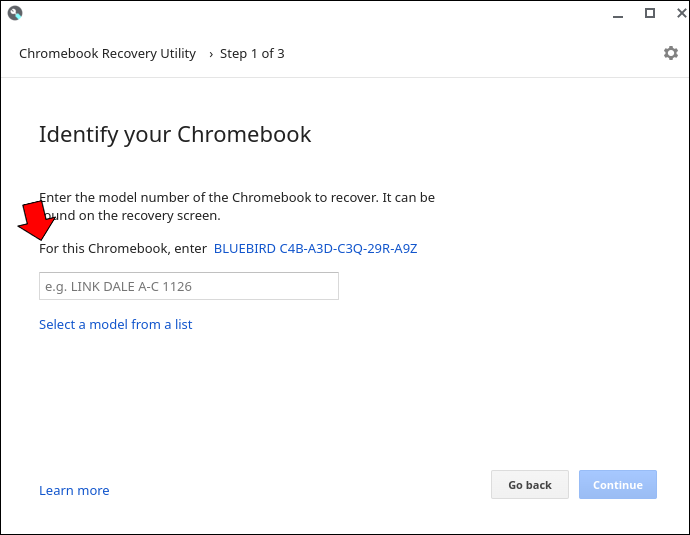The image size is (690, 535).
Task: Click the Enter the model number instruction text
Action: click(237, 206)
